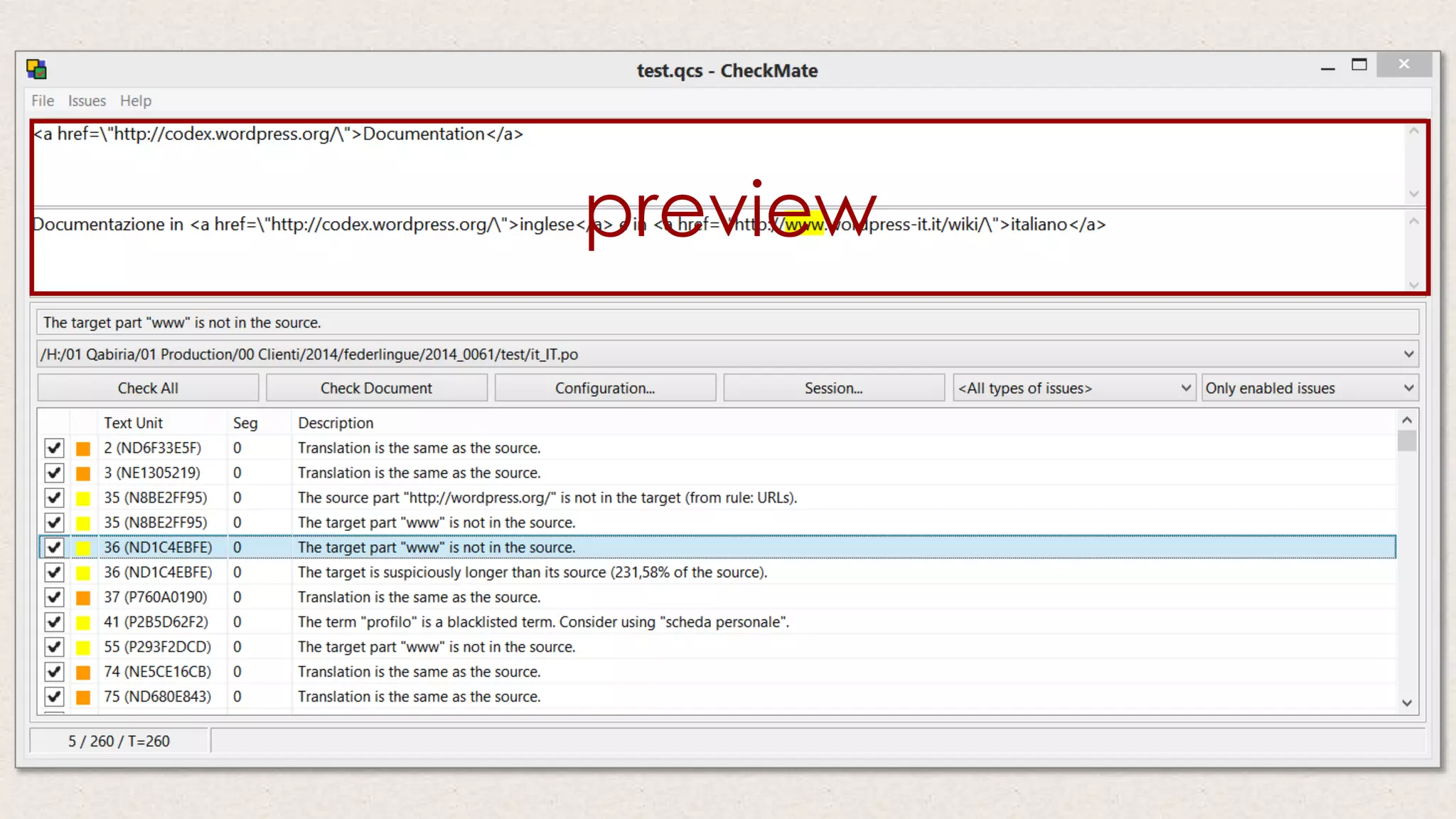
Task: Uncheck issue checkbox for text unit 2 (ND6F33E5F)
Action: [x=54, y=448]
